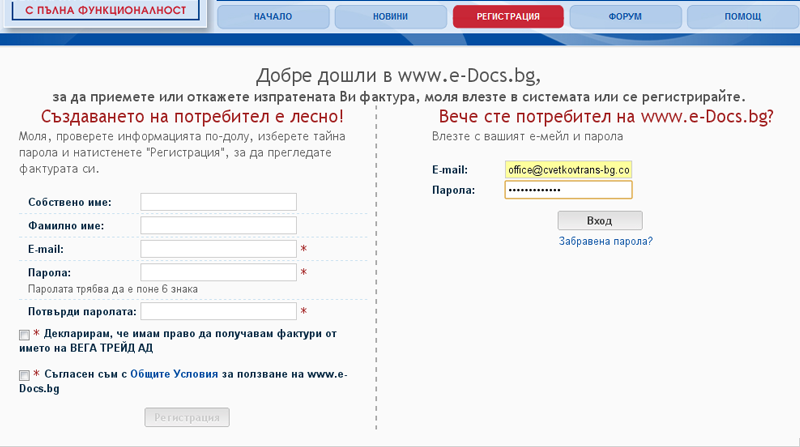This screenshot has width=800, height=447.
Task: Check the ВЕГА ТРЕЙД АД declaration checkbox
Action: (24, 335)
